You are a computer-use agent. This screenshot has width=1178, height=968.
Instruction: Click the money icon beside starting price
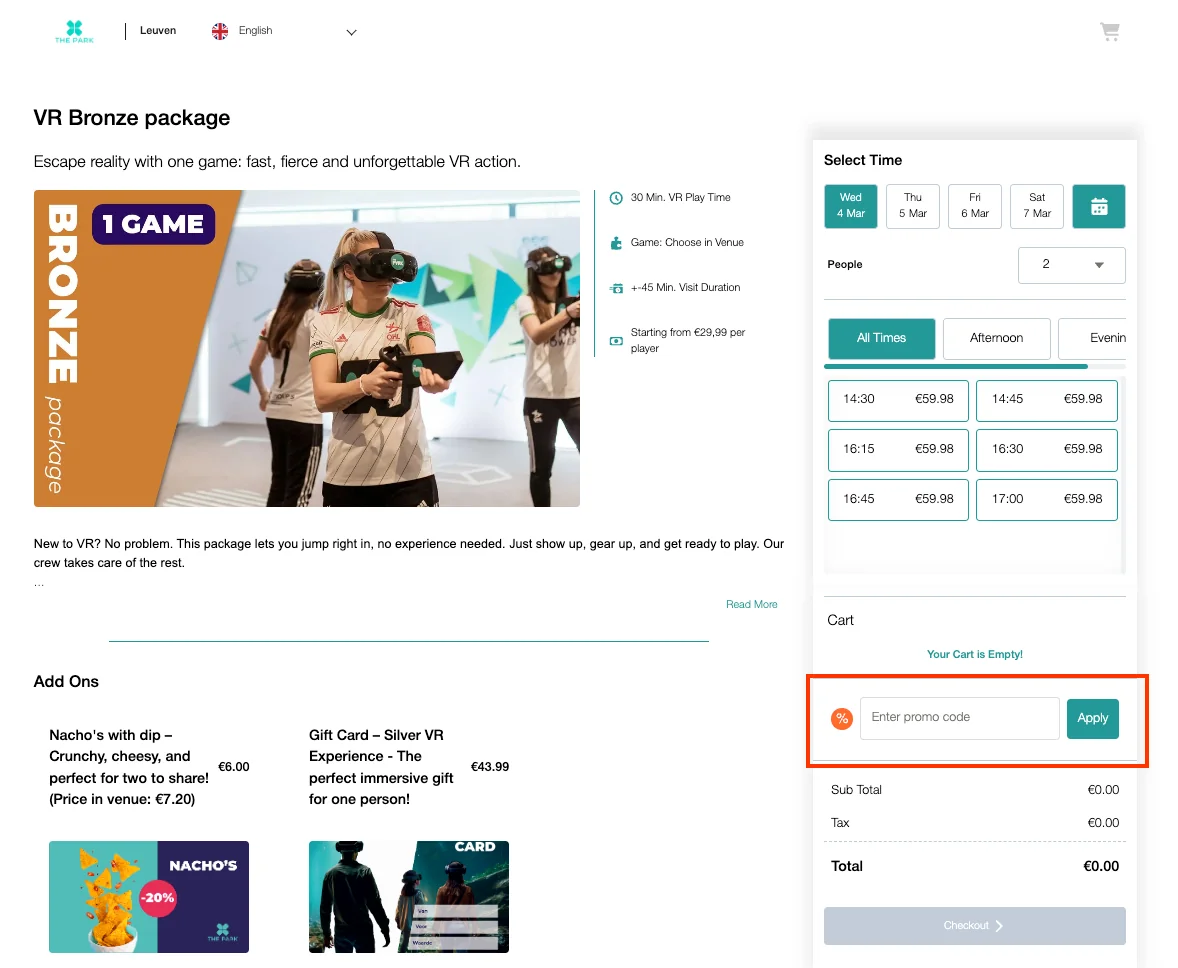pyautogui.click(x=616, y=341)
